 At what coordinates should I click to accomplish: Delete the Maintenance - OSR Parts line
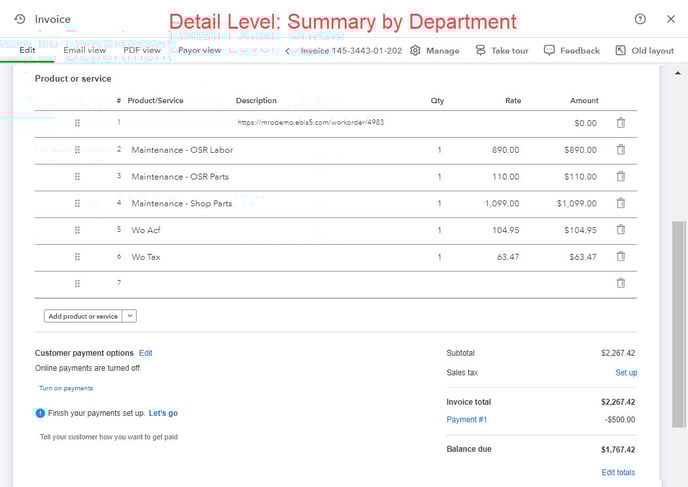click(620, 176)
